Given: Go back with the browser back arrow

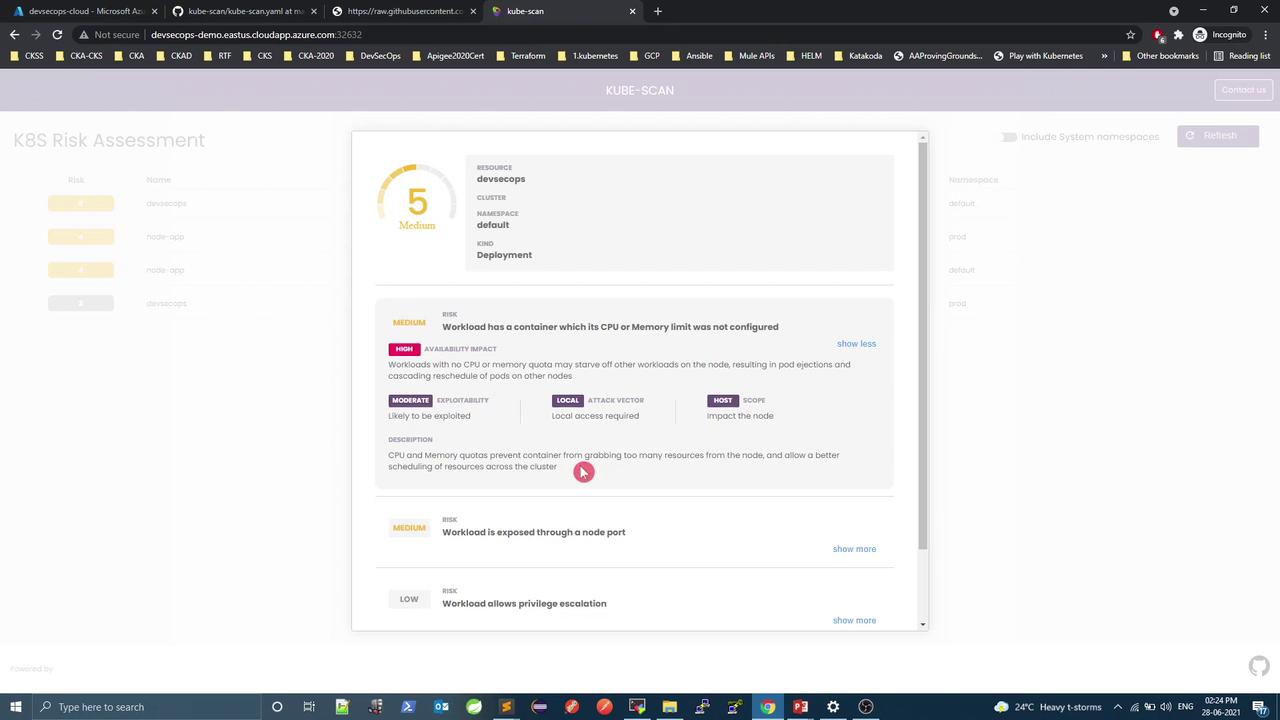Looking at the screenshot, I should coord(14,34).
